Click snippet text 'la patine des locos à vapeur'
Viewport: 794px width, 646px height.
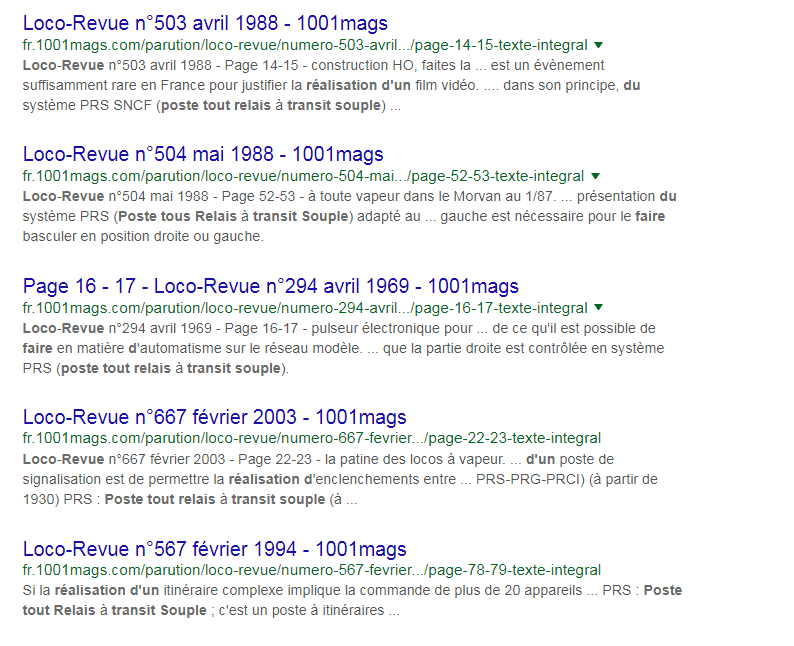tap(414, 459)
